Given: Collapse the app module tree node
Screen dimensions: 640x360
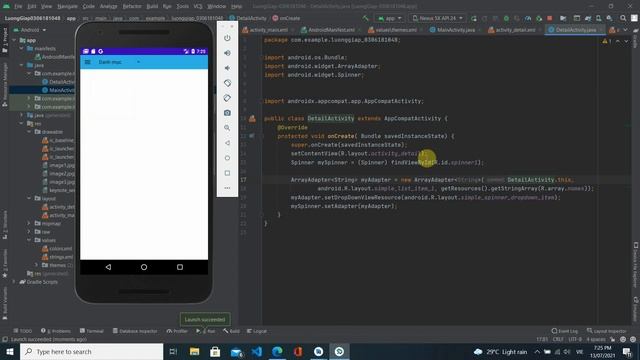Looking at the screenshot, I should 15,40.
